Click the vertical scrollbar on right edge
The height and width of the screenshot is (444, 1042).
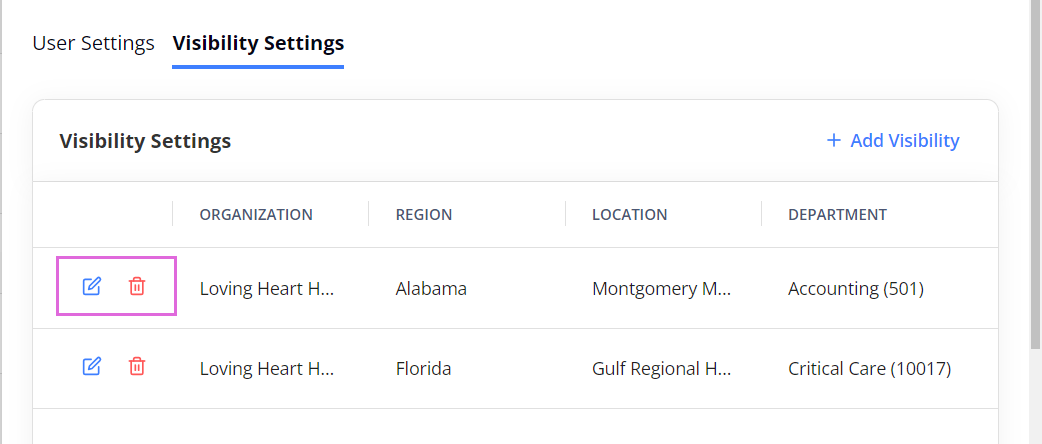[1035, 174]
